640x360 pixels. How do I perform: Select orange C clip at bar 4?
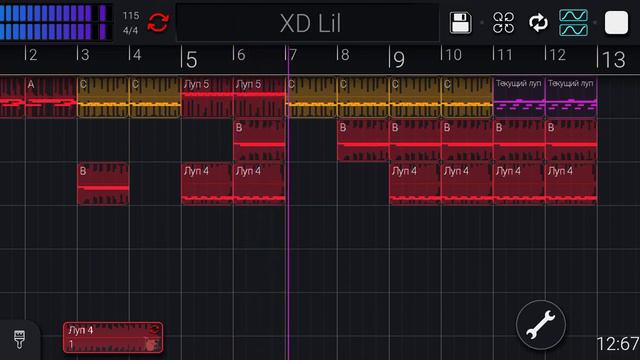tap(155, 98)
